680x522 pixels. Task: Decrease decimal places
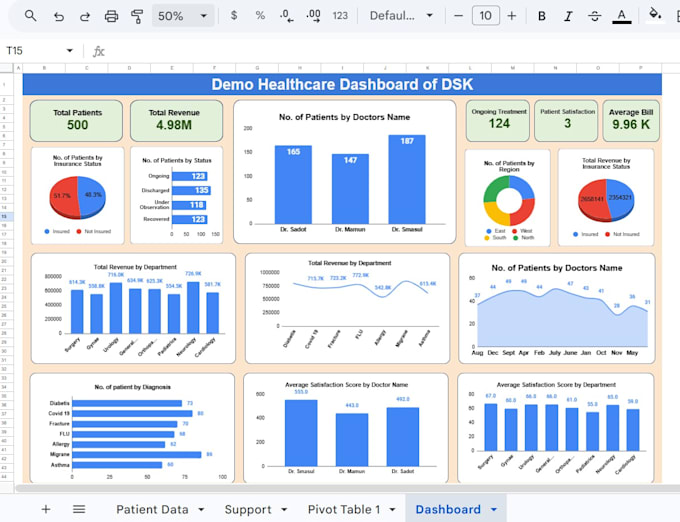(286, 16)
